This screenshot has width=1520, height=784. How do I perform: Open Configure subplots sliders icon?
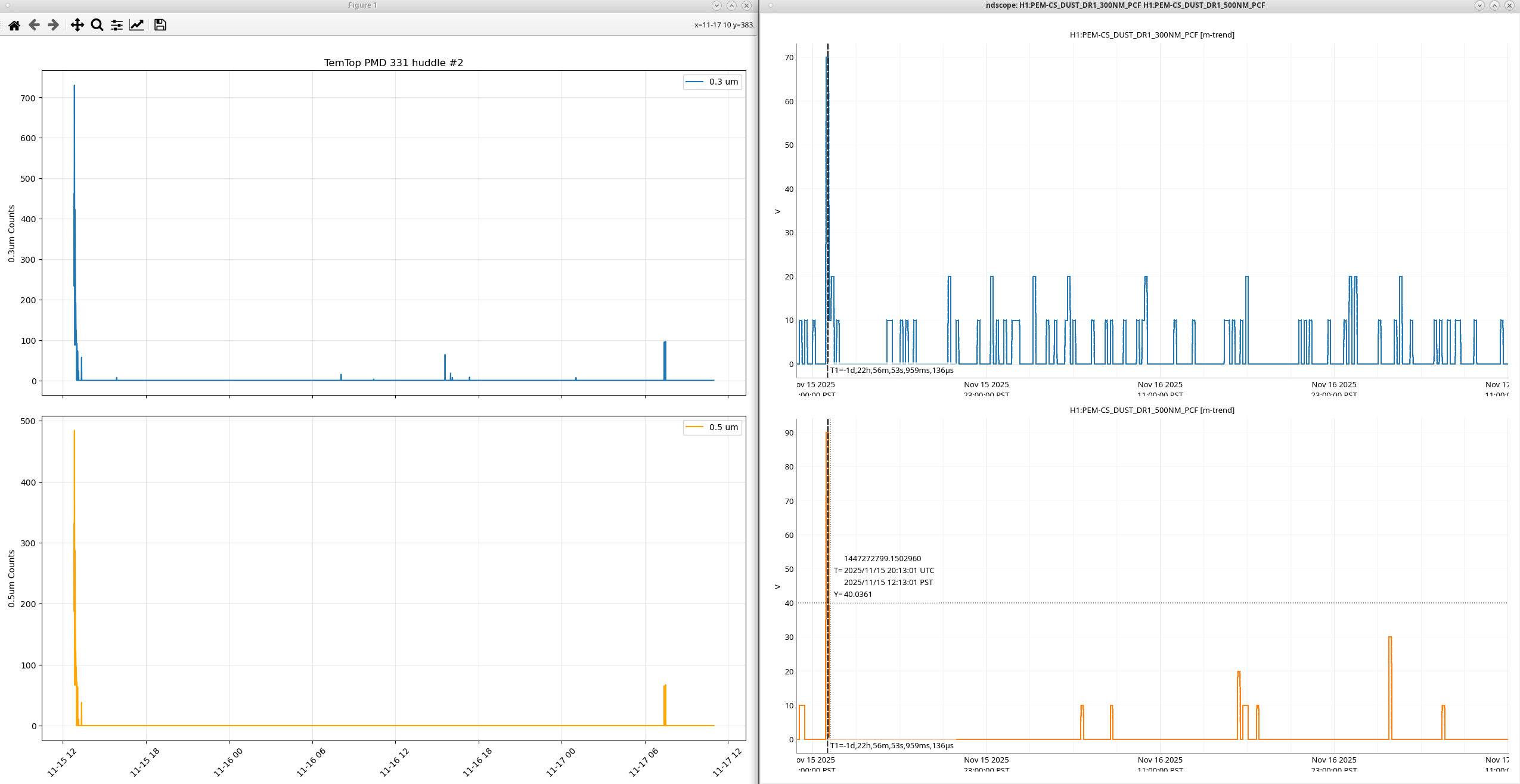tap(117, 25)
